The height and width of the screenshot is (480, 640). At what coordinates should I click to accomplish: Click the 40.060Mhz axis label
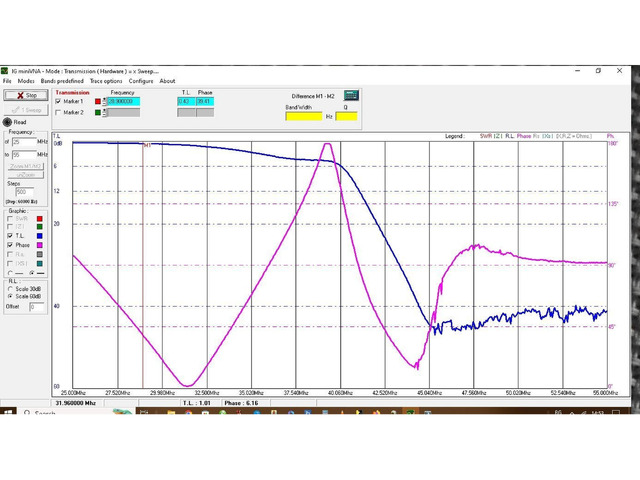340,393
